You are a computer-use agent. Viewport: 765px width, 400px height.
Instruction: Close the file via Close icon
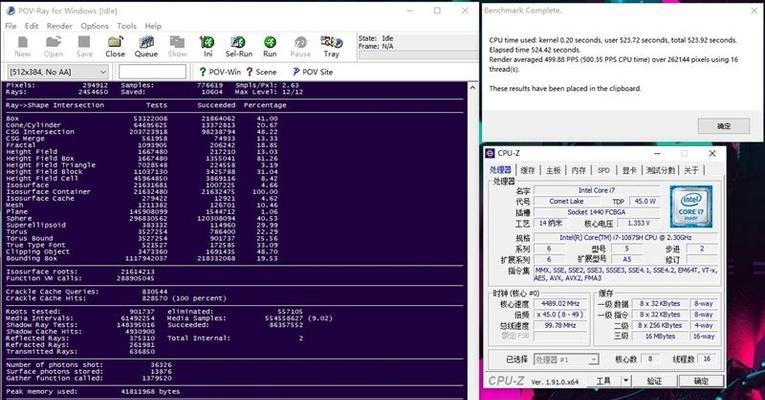click(x=115, y=47)
